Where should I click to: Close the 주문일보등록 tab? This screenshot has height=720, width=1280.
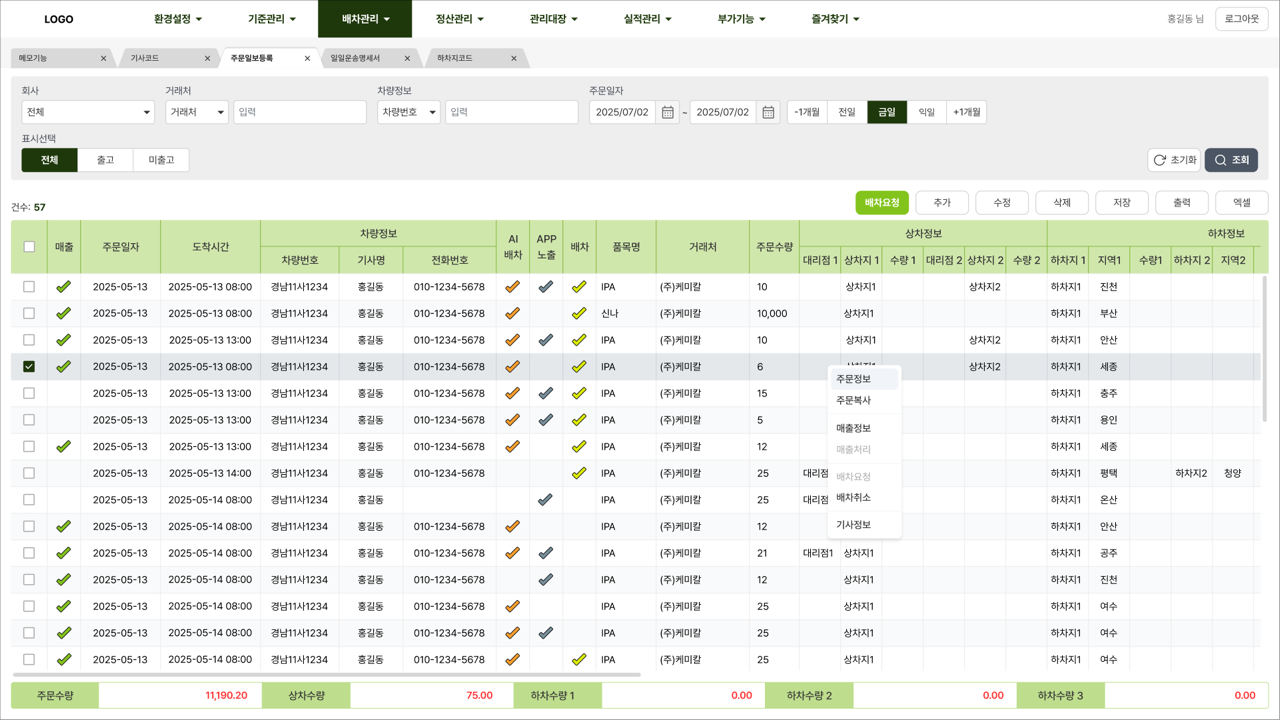(x=307, y=59)
